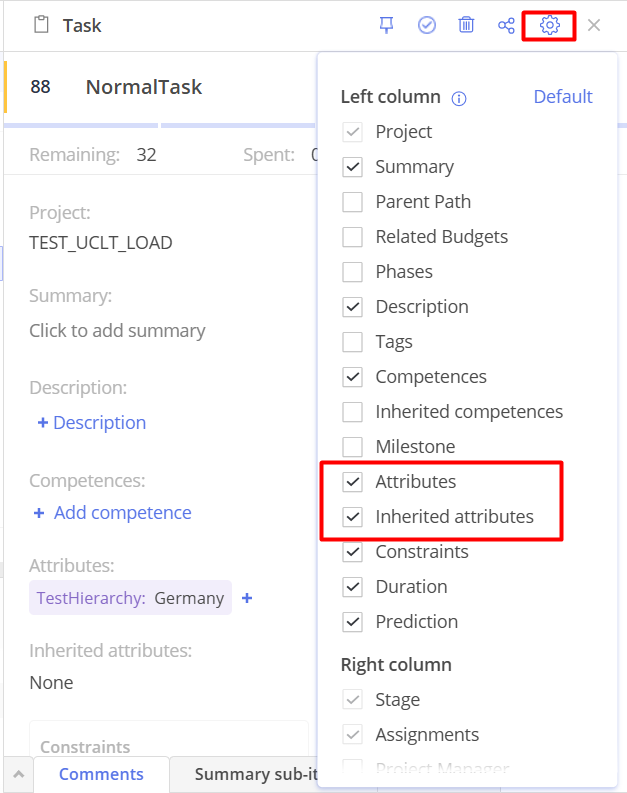This screenshot has width=627, height=793.
Task: Click the 'Click to add summary' field
Action: (x=117, y=331)
